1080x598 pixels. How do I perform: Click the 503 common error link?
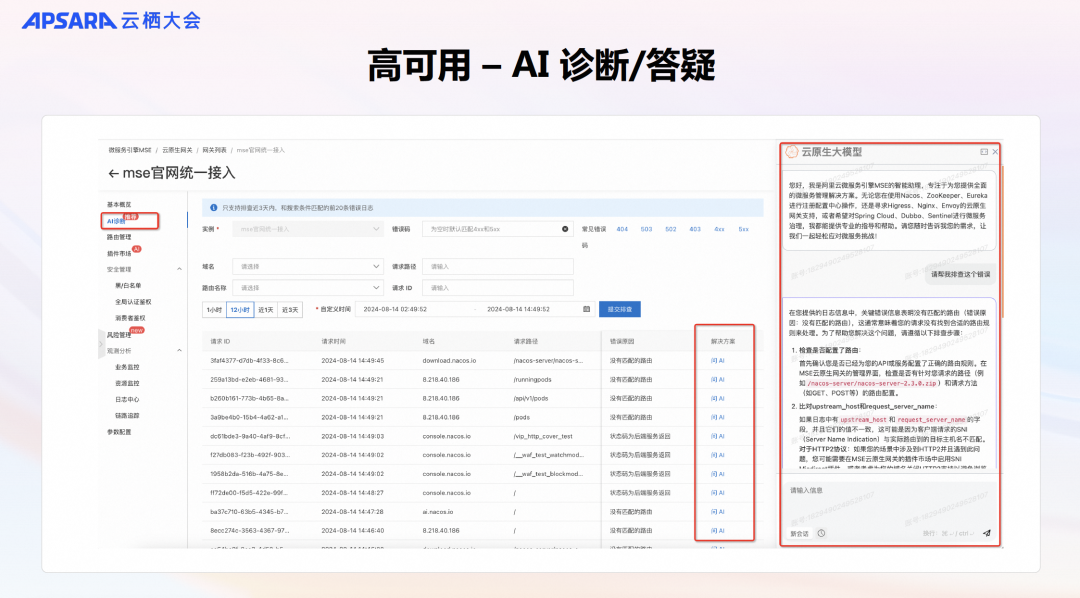(x=646, y=229)
